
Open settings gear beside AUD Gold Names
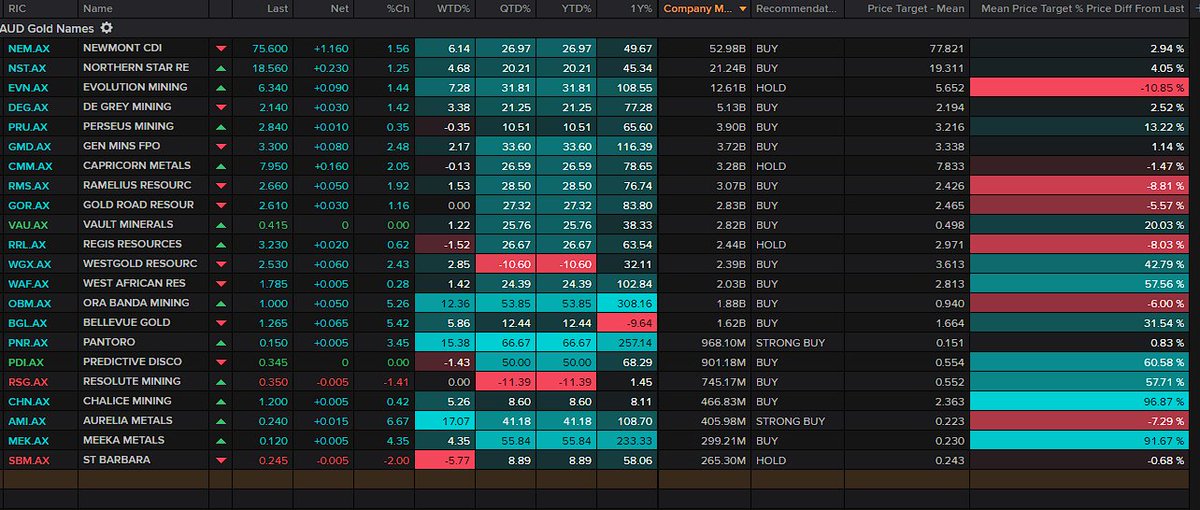point(107,28)
